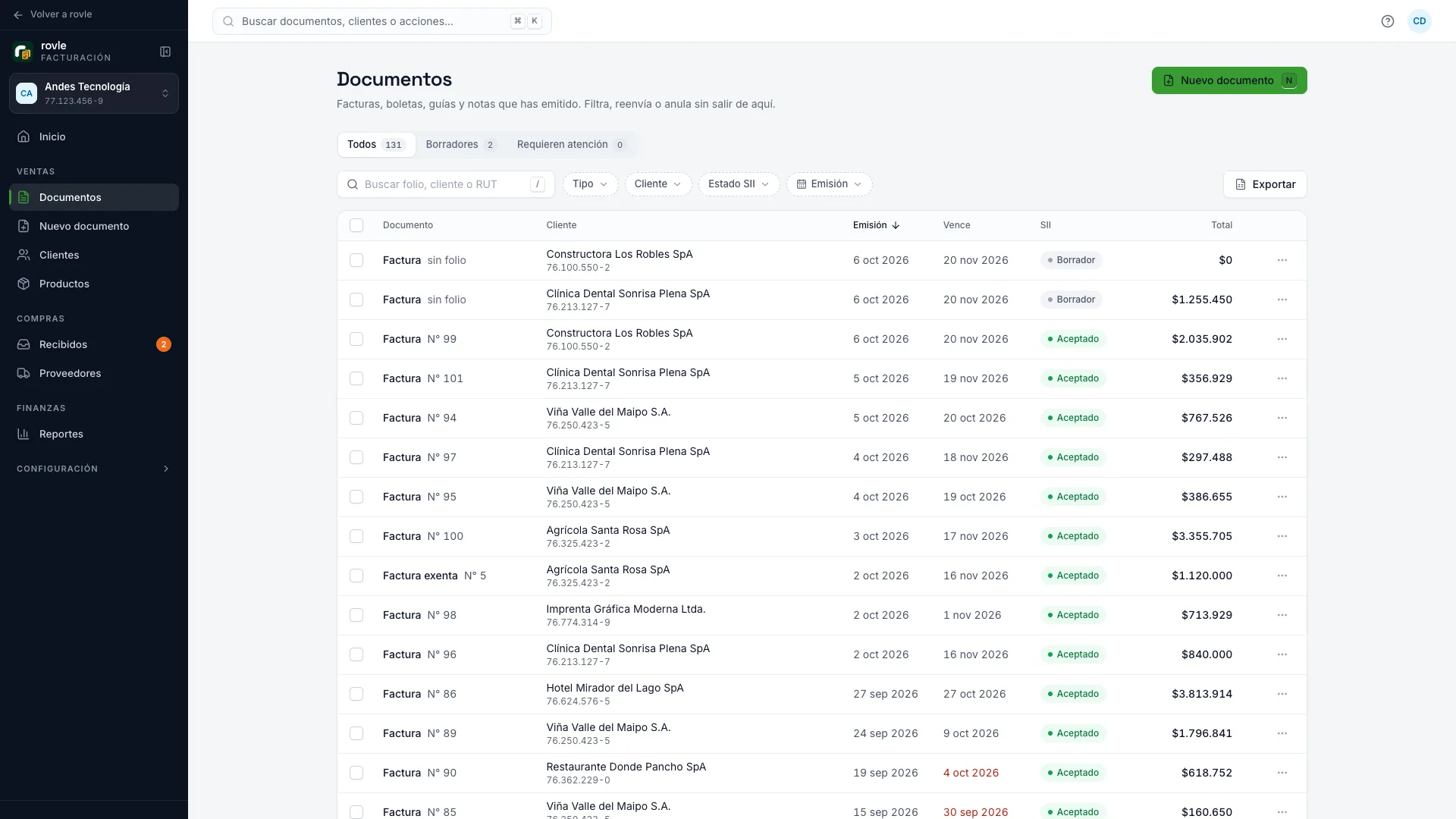Open actions menu for Factura N° 90

pyautogui.click(x=1282, y=773)
